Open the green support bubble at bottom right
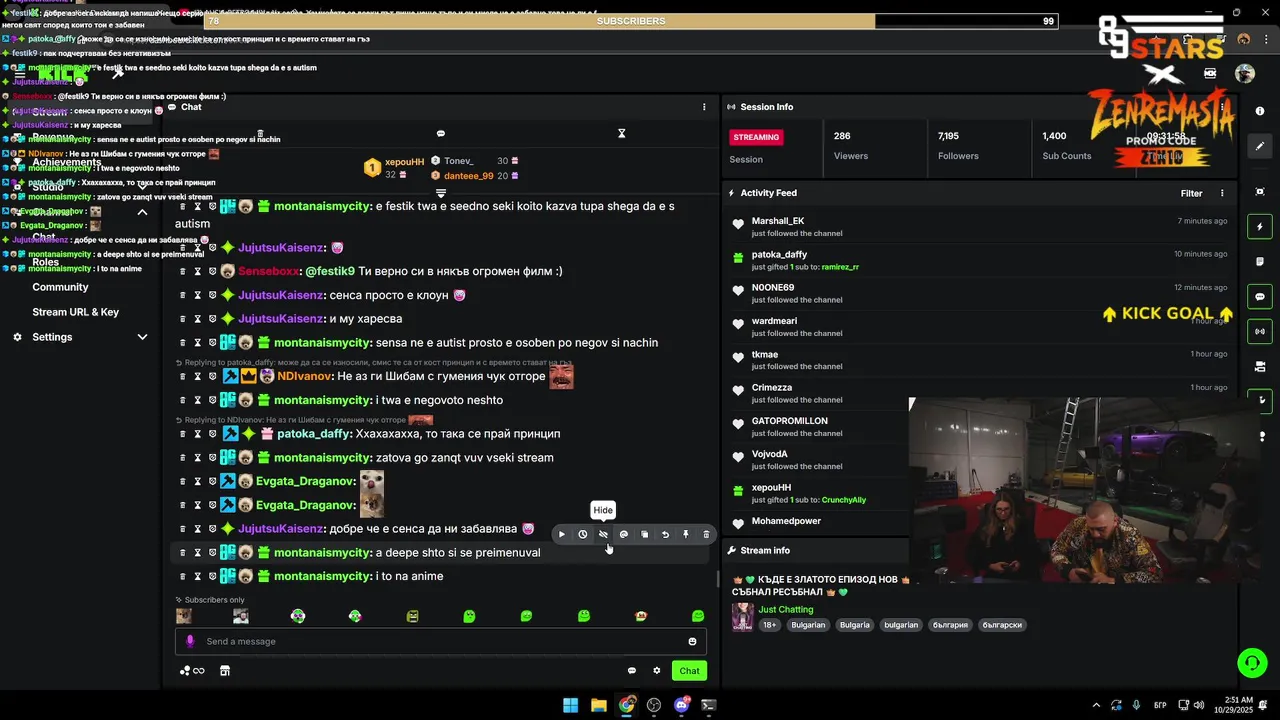 pyautogui.click(x=1252, y=663)
